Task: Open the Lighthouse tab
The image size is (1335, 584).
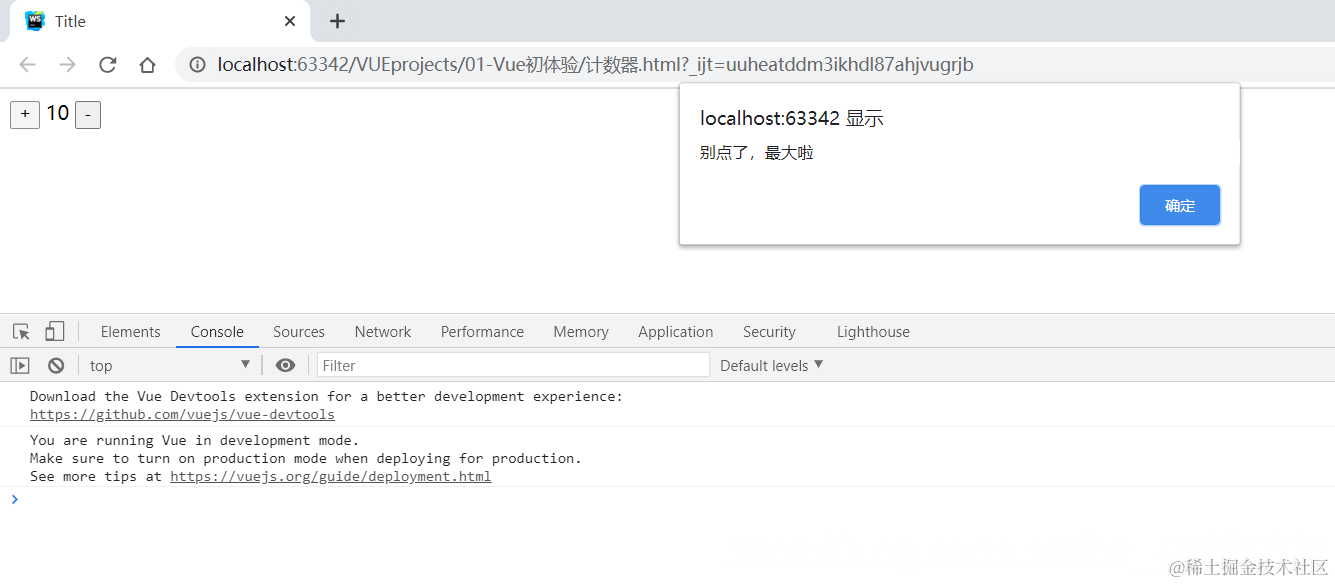Action: click(x=873, y=332)
